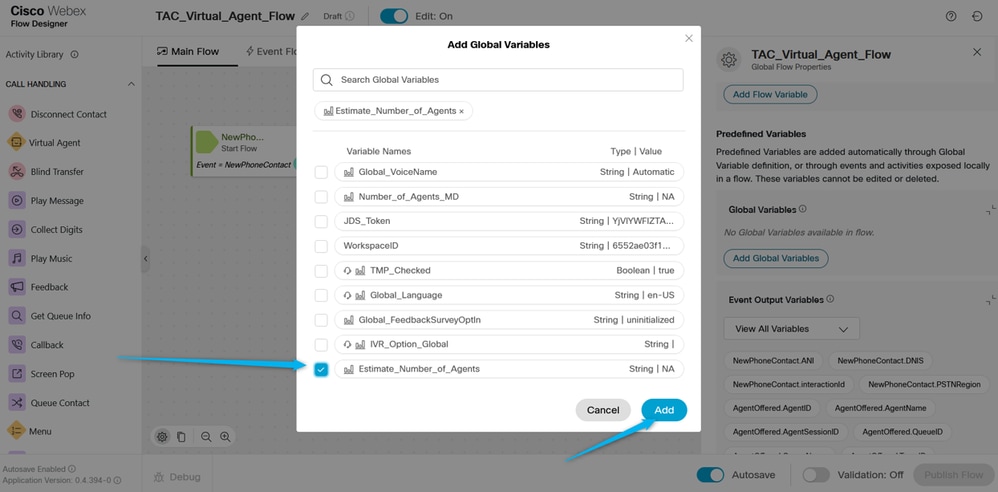The width and height of the screenshot is (998, 492).
Task: Toggle the Edit On switch
Action: click(394, 17)
